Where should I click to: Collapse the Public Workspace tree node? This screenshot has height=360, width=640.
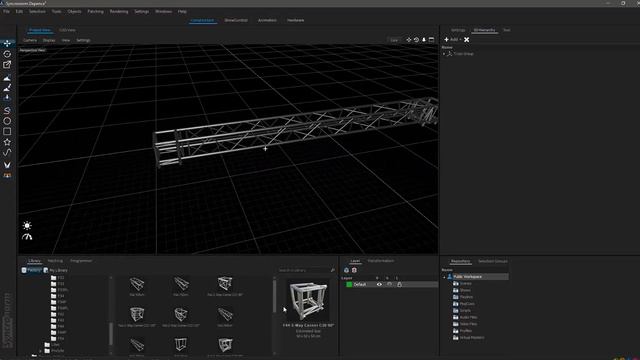click(x=444, y=277)
